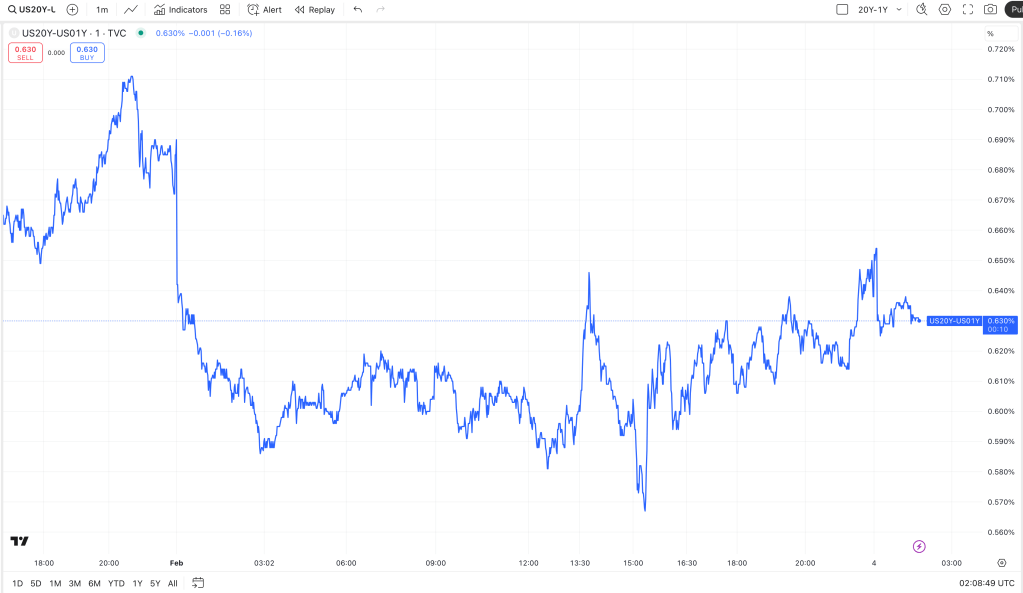Take a chart snapshot with camera icon
Viewport: 1023px width, 593px height.
coord(990,9)
